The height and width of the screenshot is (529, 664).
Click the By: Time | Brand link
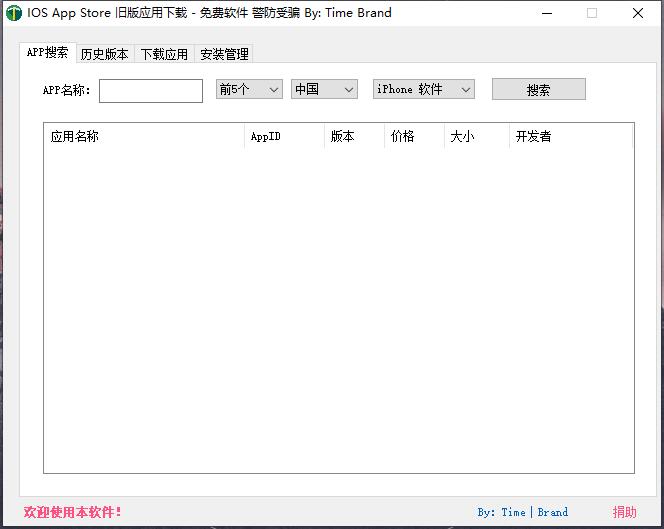point(522,512)
